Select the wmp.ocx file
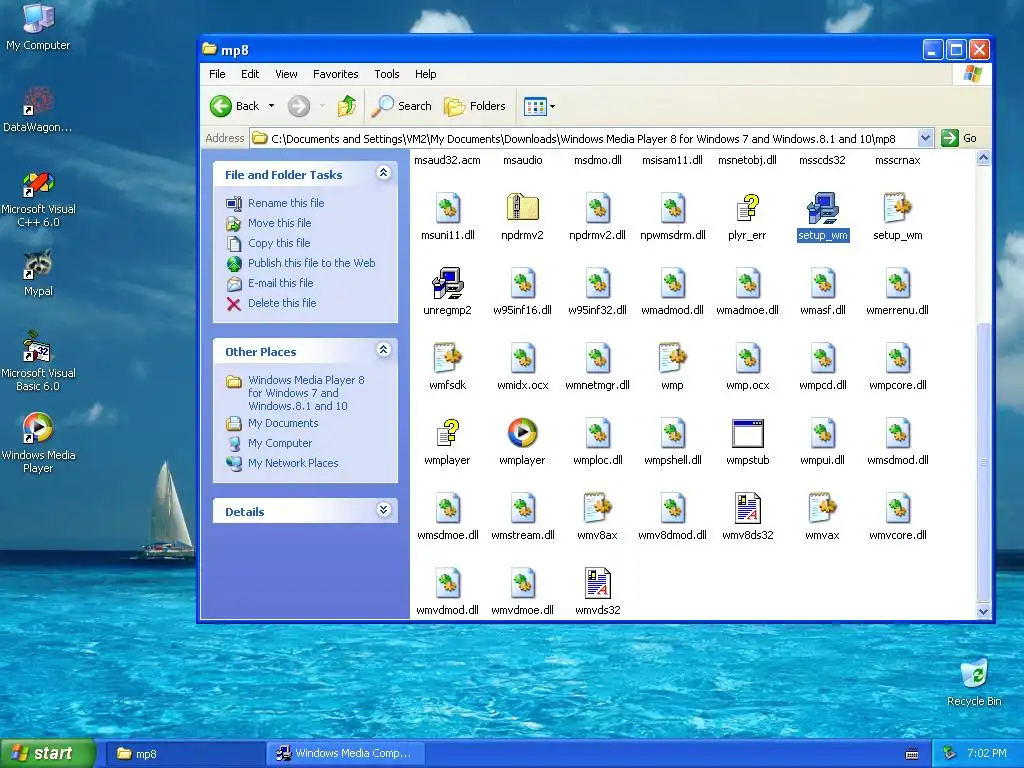Screen dimensions: 1024x768 (748, 366)
